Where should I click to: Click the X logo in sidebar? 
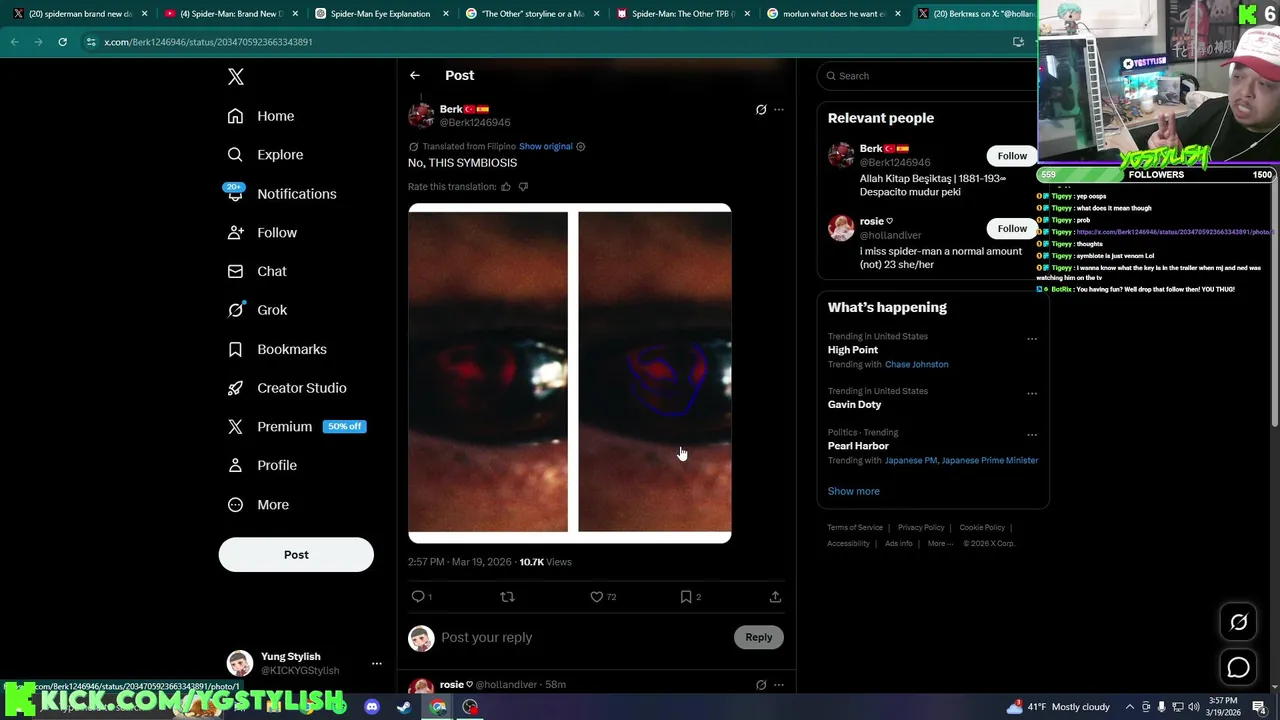pos(236,77)
